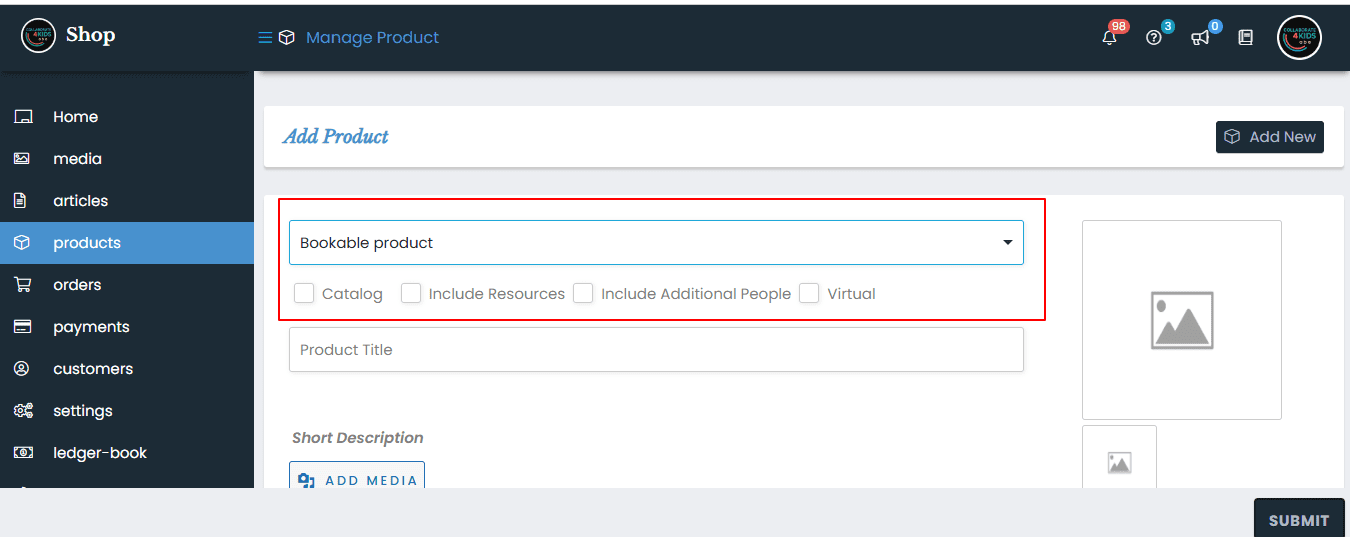
Task: Open the book icon in header
Action: [1245, 38]
